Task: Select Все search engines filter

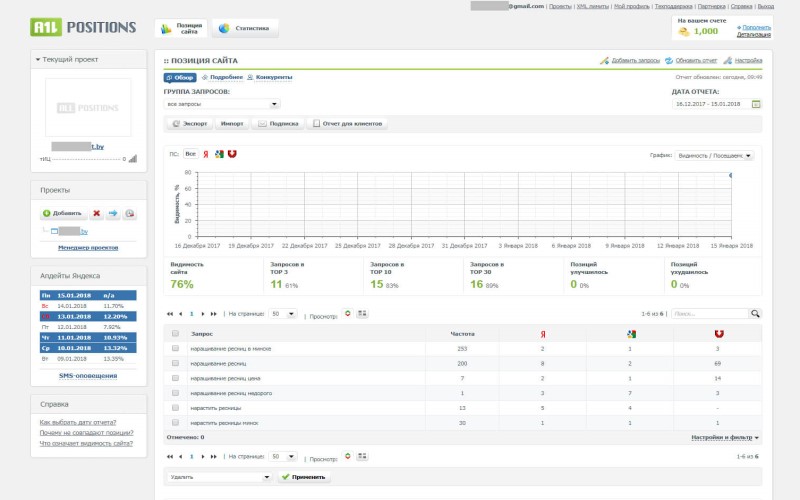Action: pos(190,154)
